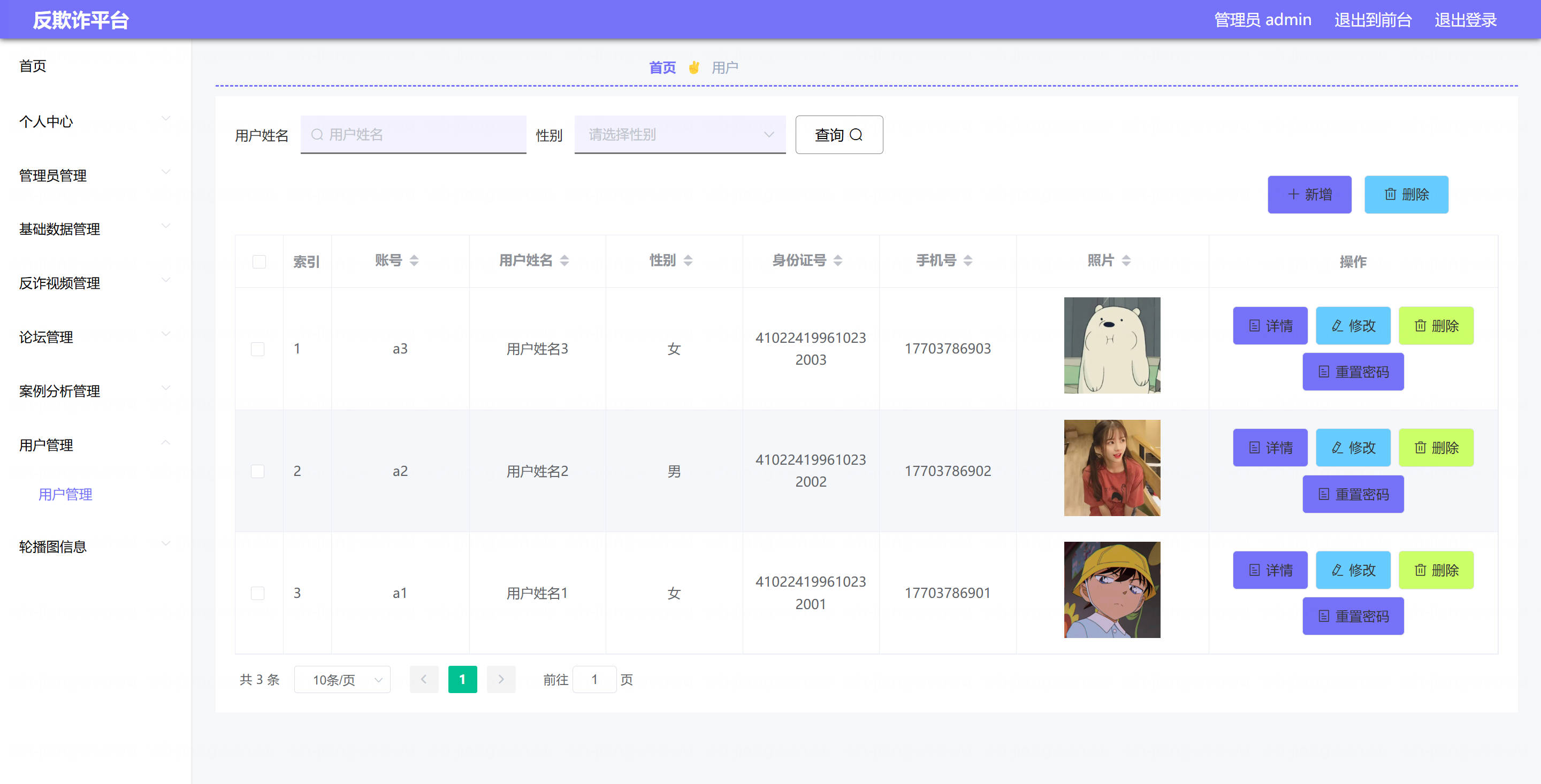Viewport: 1541px width, 784px height.
Task: Open the 10条/页 page size dropdown
Action: click(342, 679)
